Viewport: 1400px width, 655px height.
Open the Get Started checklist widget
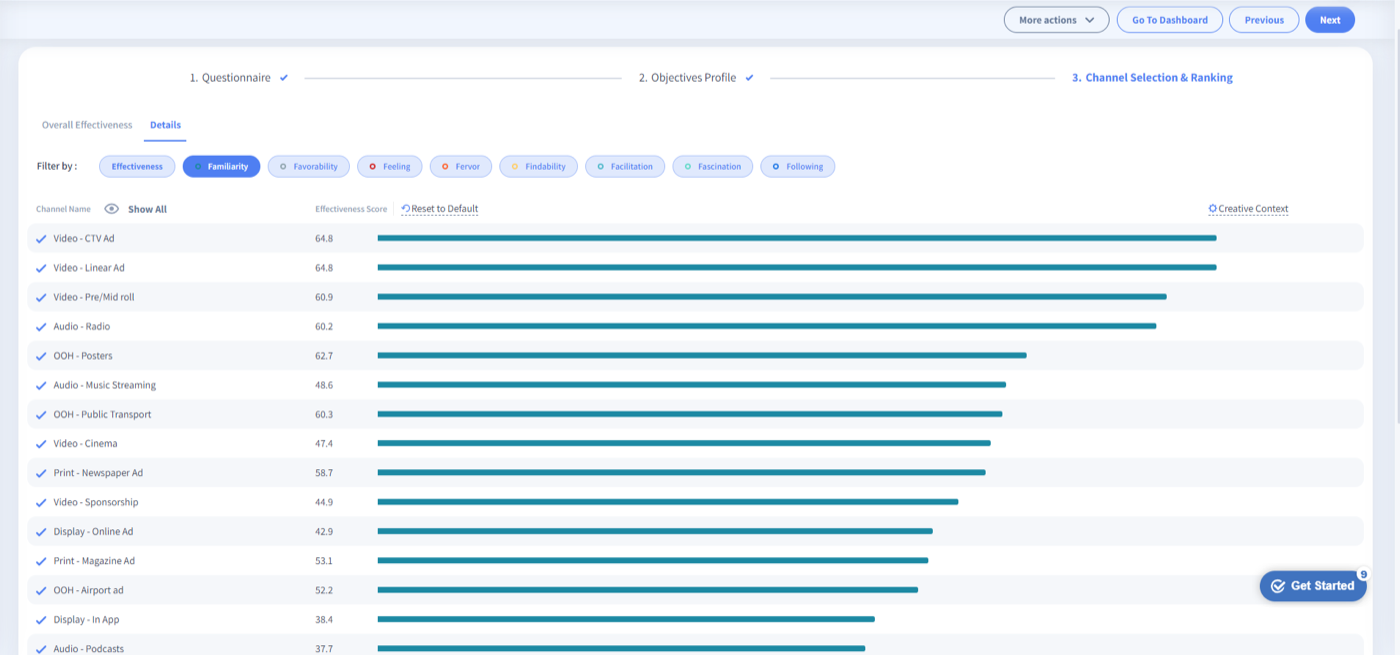point(1313,586)
